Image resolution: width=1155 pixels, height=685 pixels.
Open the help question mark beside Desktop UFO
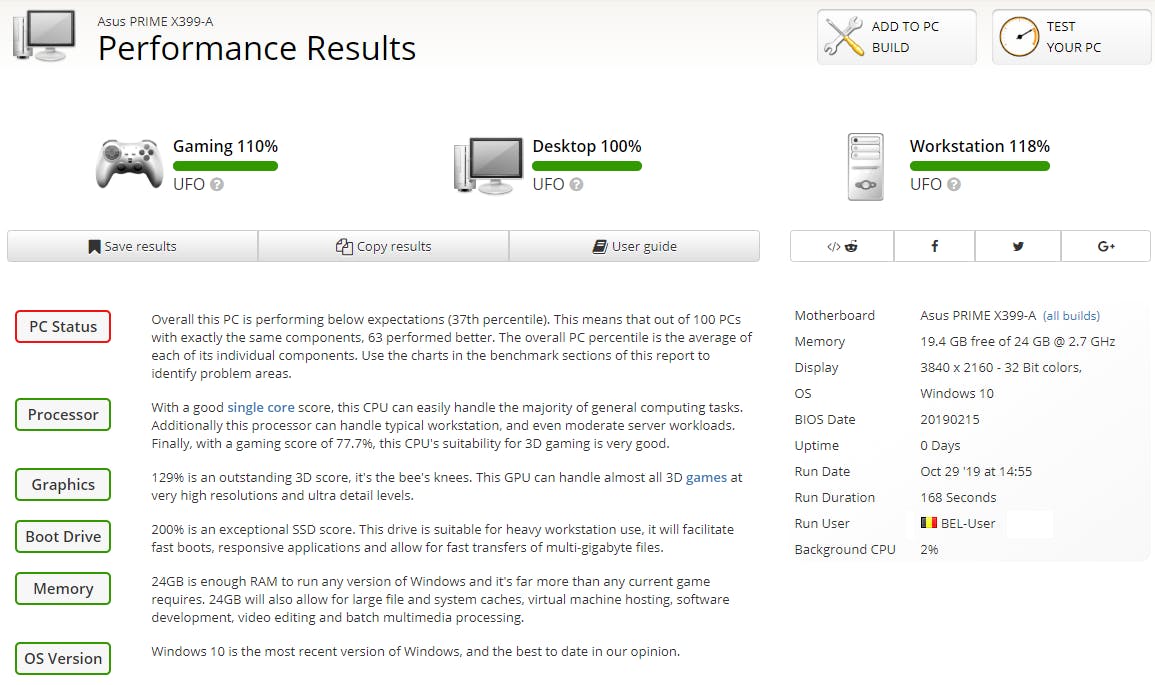(576, 184)
